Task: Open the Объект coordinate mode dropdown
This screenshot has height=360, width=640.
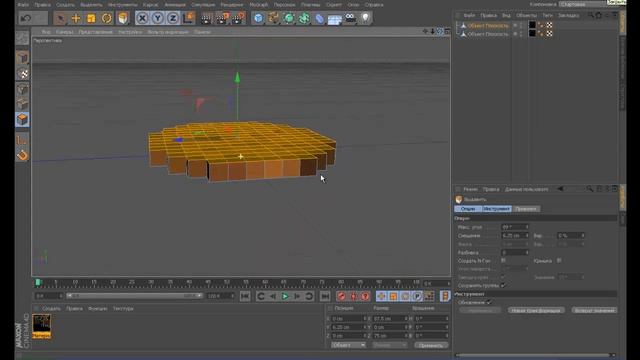Action: tap(348, 345)
